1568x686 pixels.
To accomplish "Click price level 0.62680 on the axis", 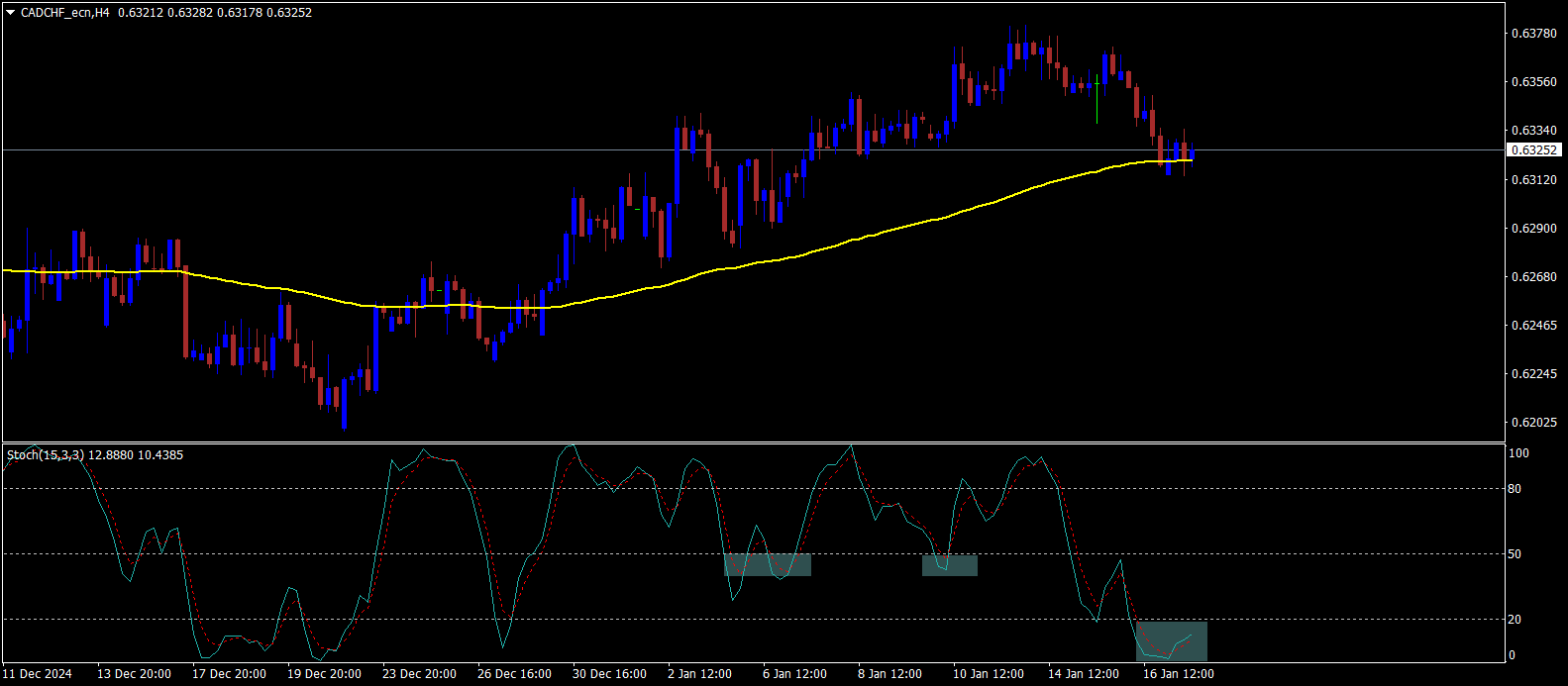I will [x=1532, y=277].
